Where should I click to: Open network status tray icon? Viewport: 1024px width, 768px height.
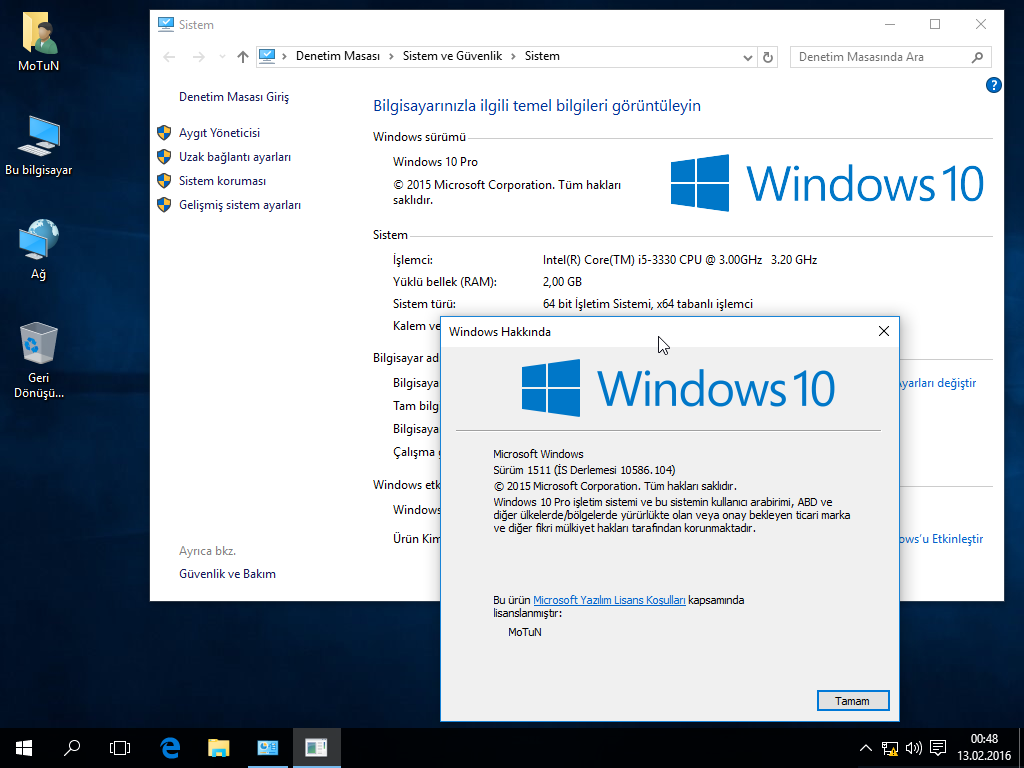pos(889,748)
